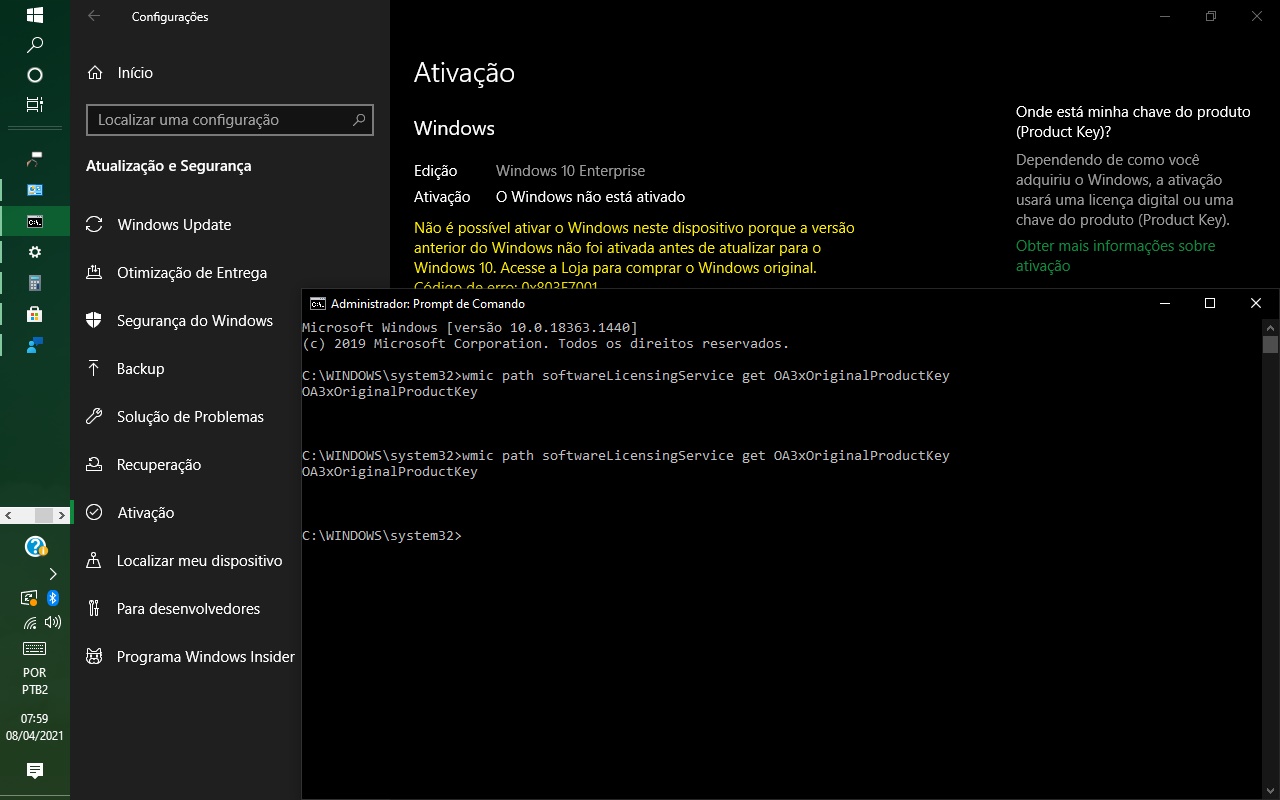Maximize the Command Prompt window
Screen dimensions: 1280x800
(1210, 304)
